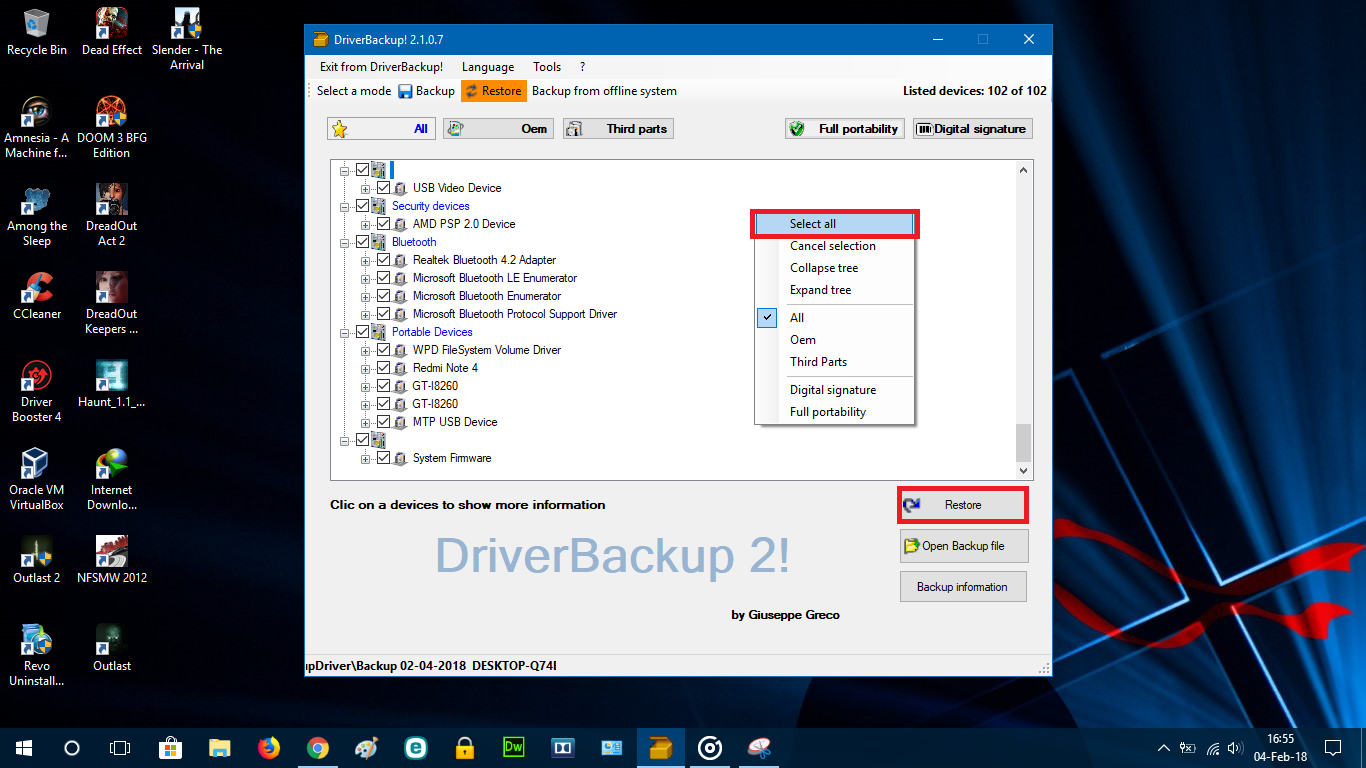The height and width of the screenshot is (768, 1366).
Task: Uncheck Microsoft Bluetooth Enumerator checkbox
Action: coord(383,296)
